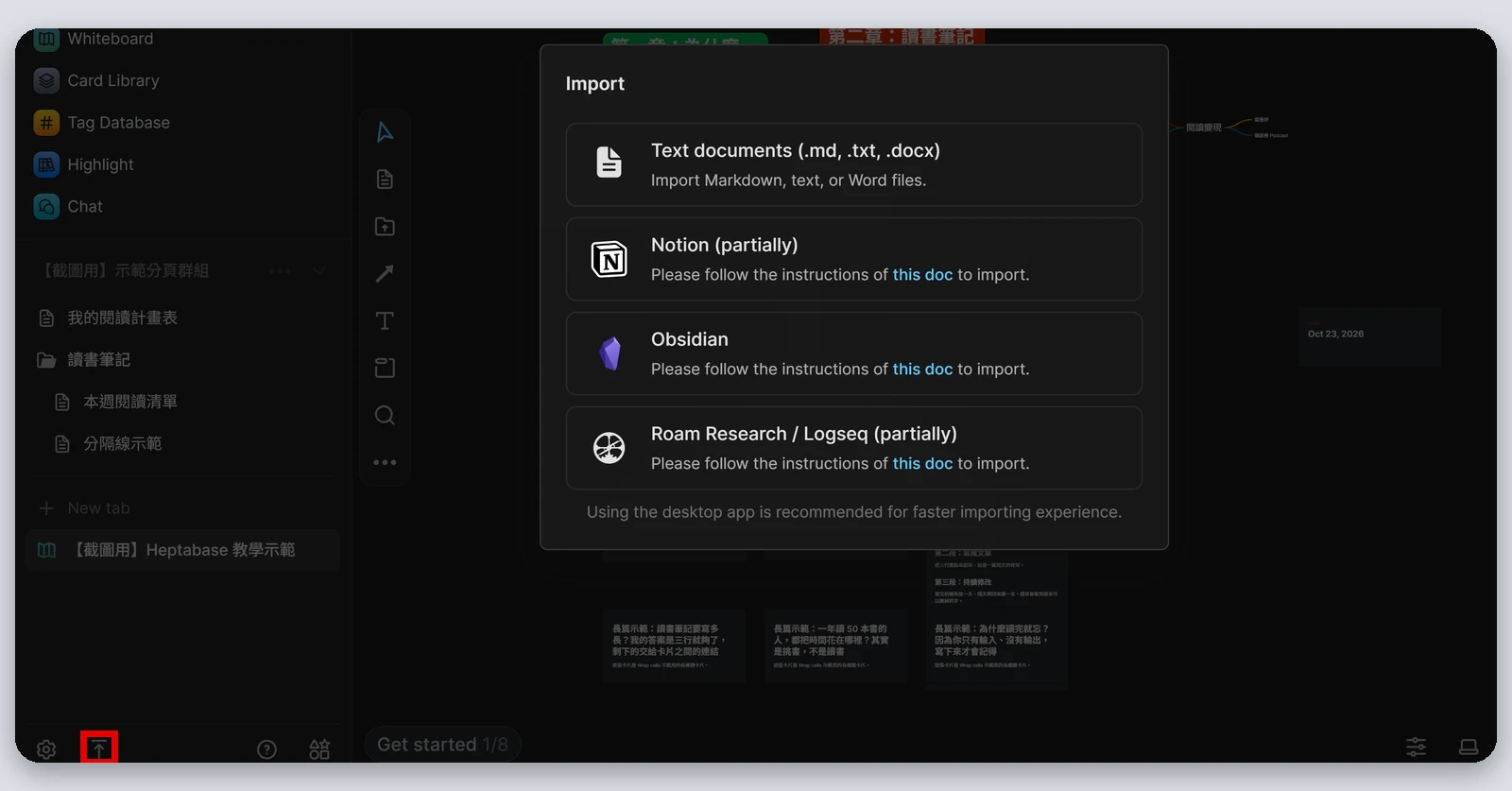
Task: Select the pointer tool in whiteboard toolbar
Action: point(385,132)
